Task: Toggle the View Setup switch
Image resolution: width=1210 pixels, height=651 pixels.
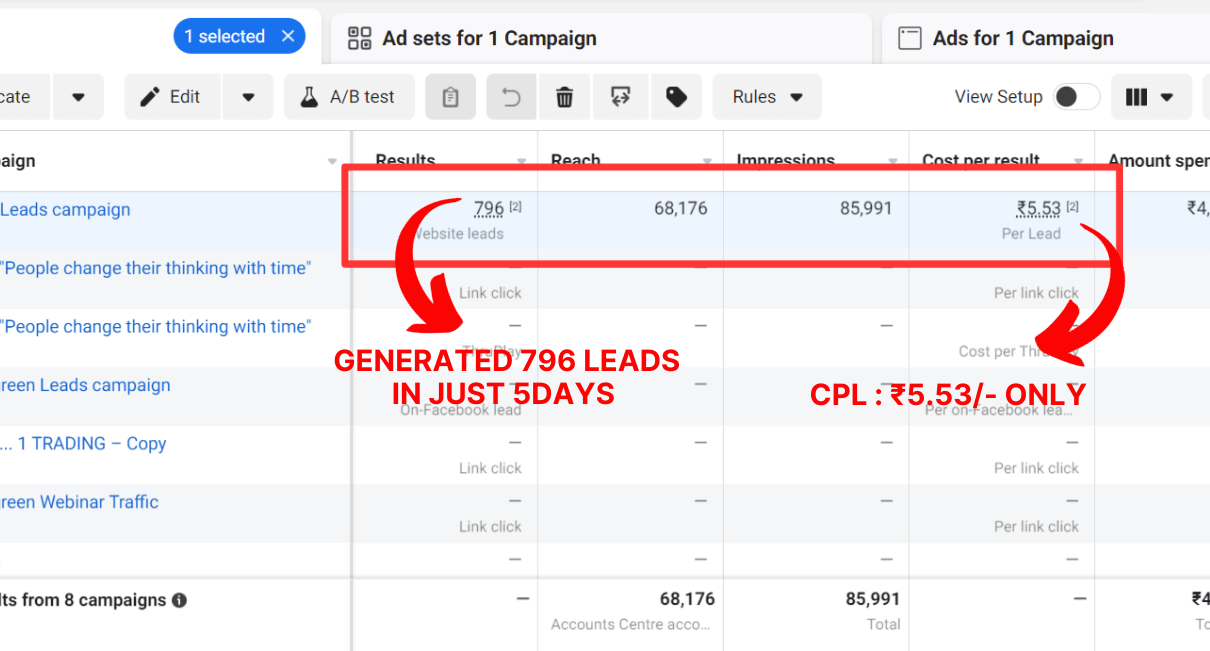Action: click(x=1076, y=97)
